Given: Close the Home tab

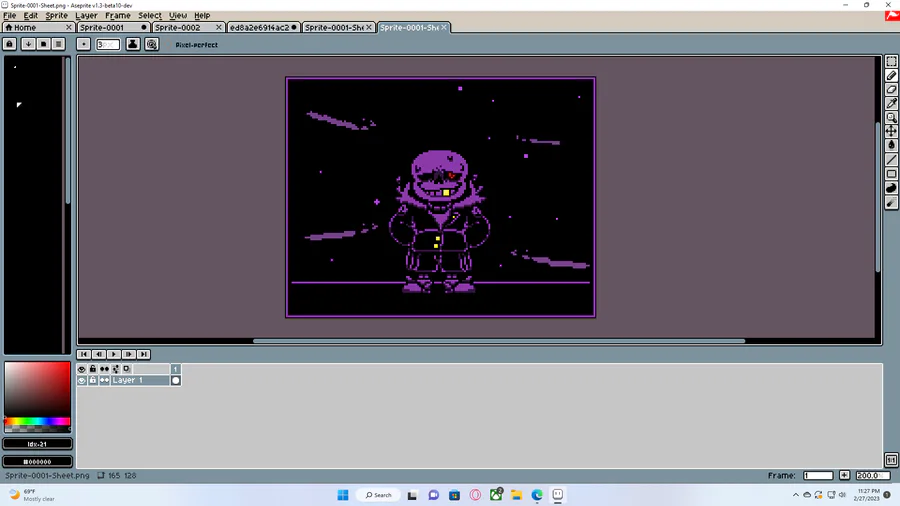Looking at the screenshot, I should click(69, 28).
